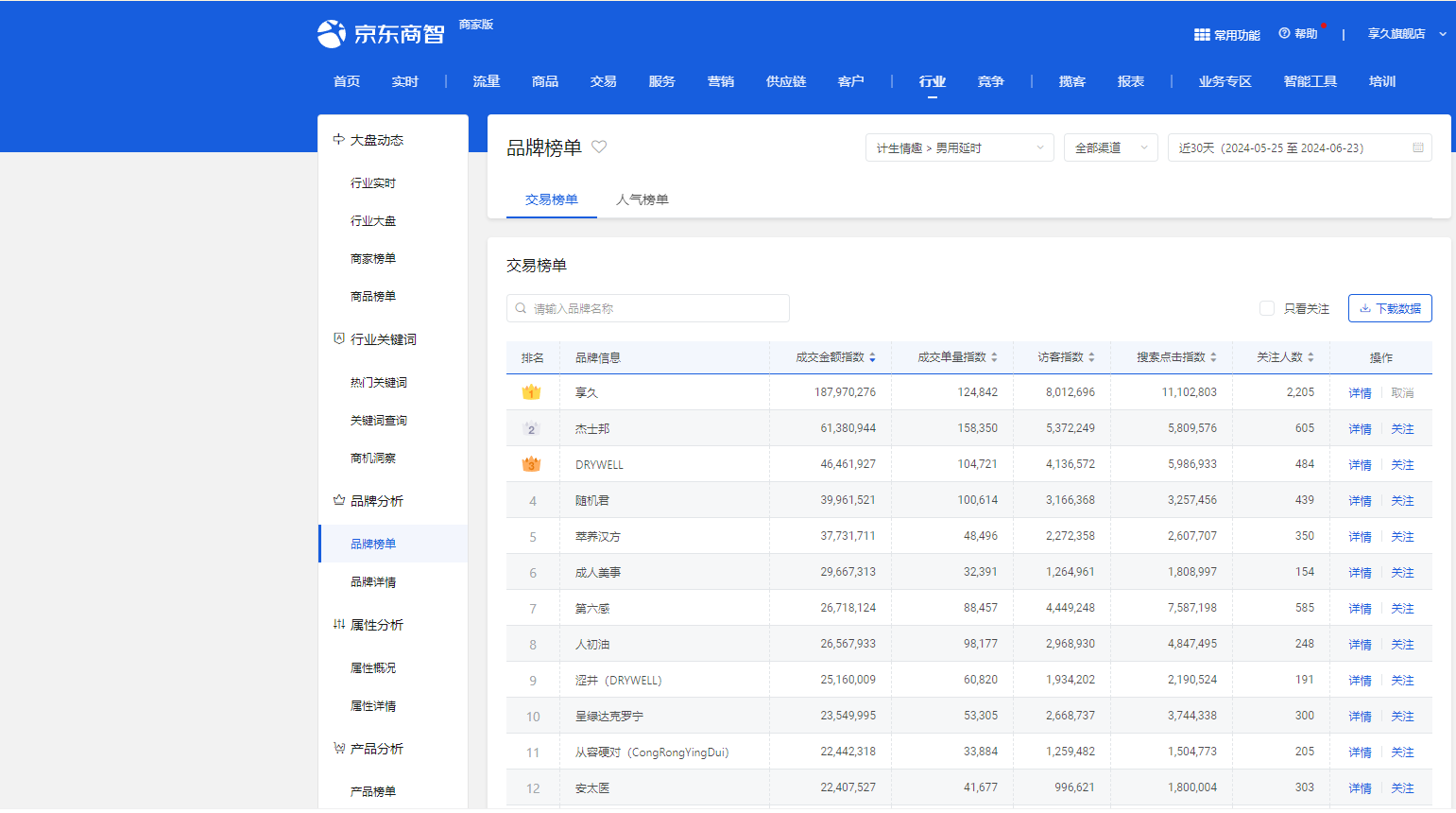The image size is (1456, 813).
Task: Open the 近30天 date range picker
Action: click(x=1299, y=147)
